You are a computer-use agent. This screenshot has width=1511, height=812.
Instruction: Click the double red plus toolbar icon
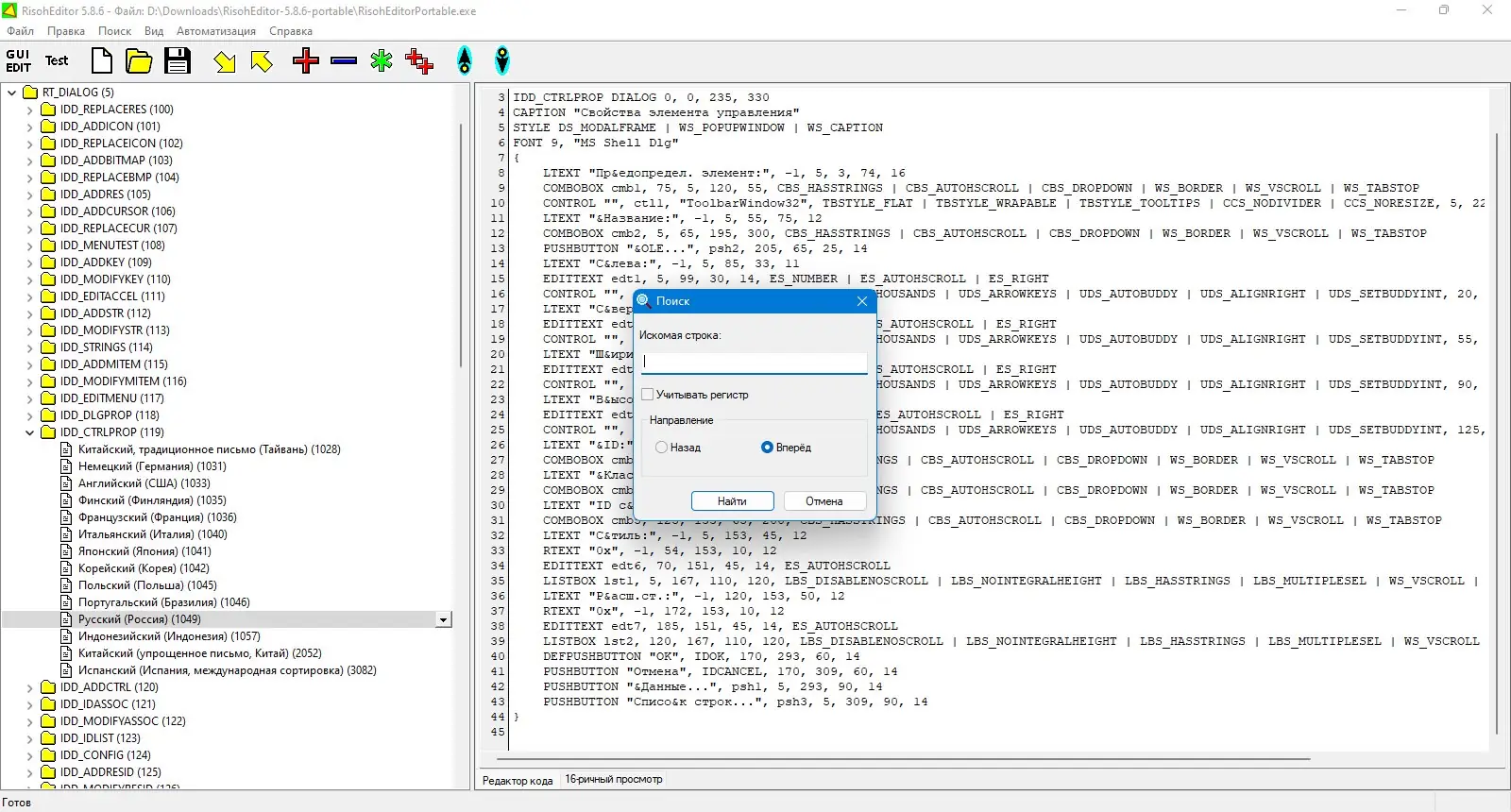pyautogui.click(x=419, y=61)
